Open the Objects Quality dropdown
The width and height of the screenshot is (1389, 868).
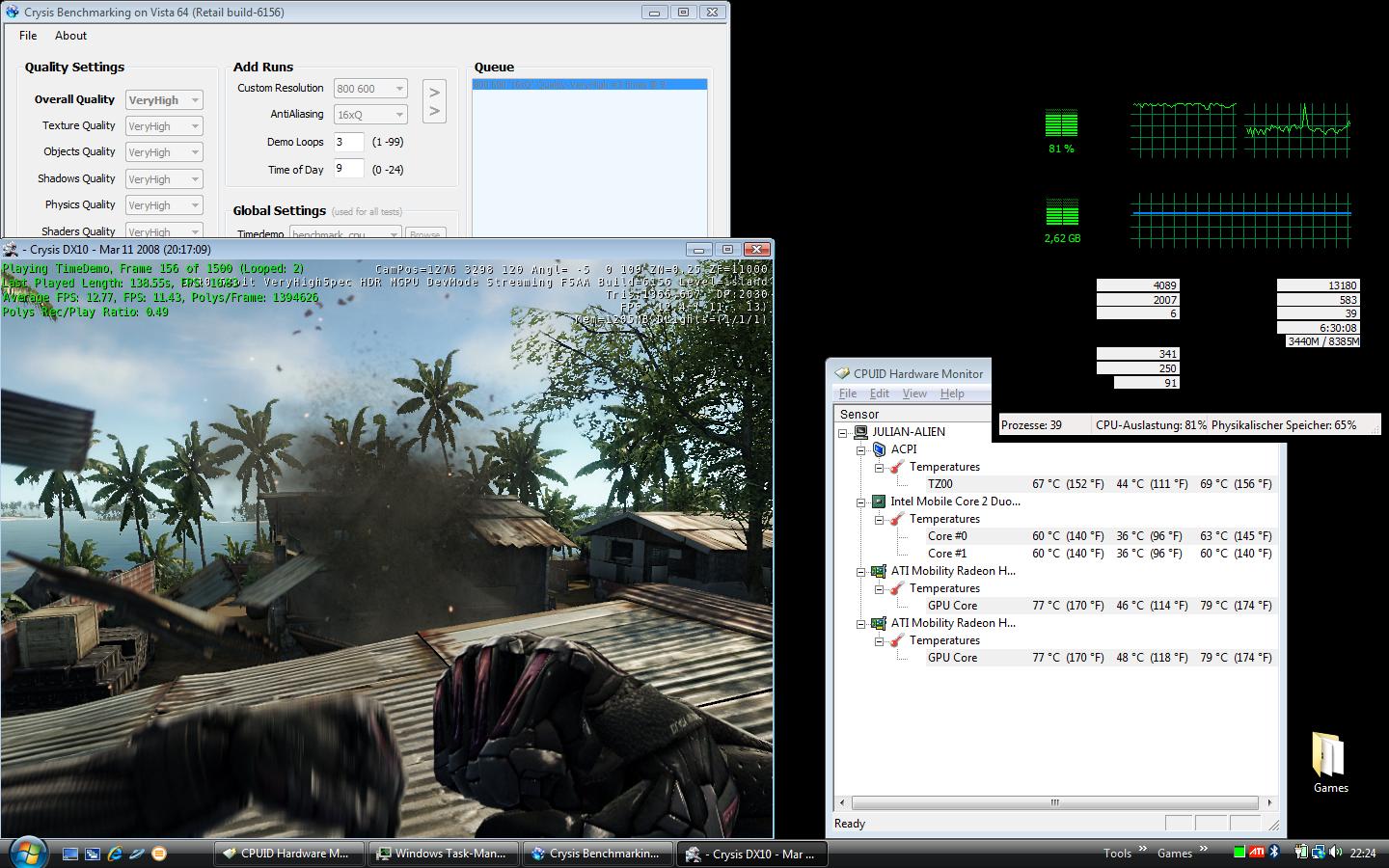pos(164,152)
